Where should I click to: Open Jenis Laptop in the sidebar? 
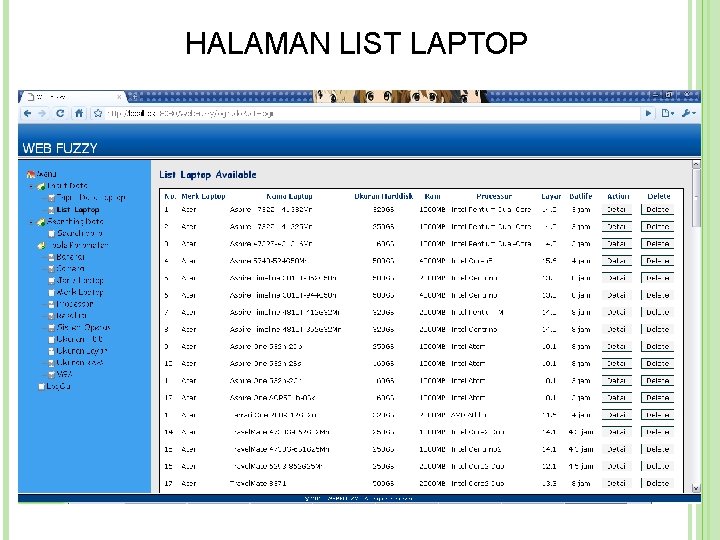[80, 280]
